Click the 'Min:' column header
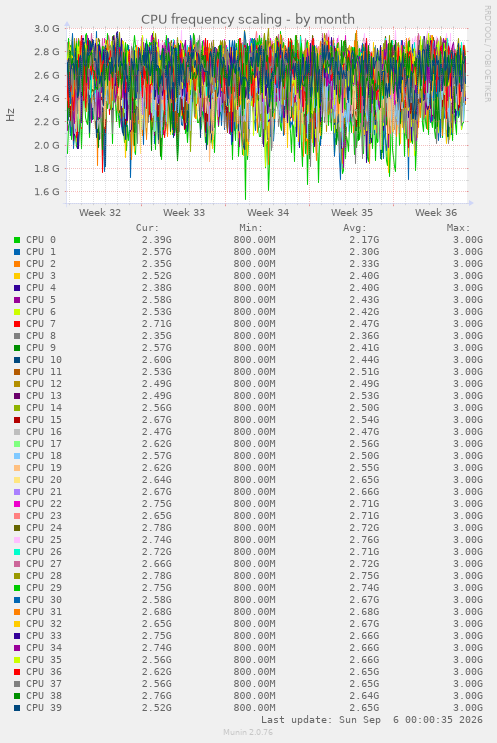497x743 pixels. pos(251,228)
